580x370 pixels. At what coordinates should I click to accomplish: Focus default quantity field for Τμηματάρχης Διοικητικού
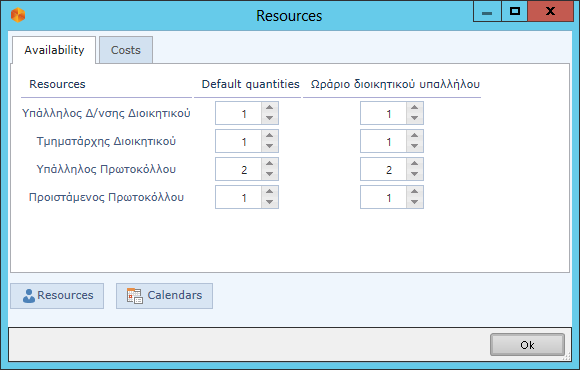point(239,141)
